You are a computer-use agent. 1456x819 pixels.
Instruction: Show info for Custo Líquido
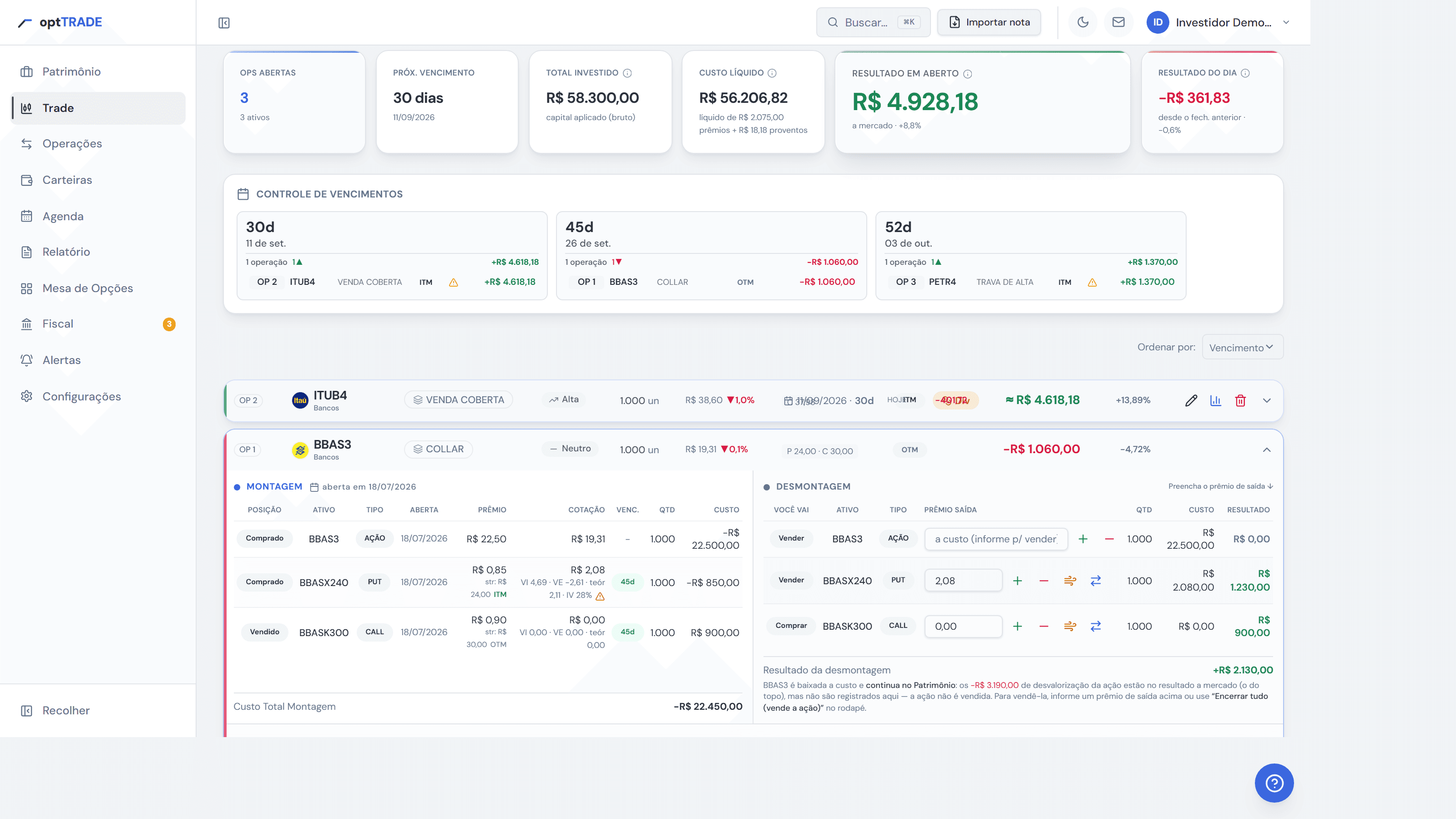[x=772, y=73]
